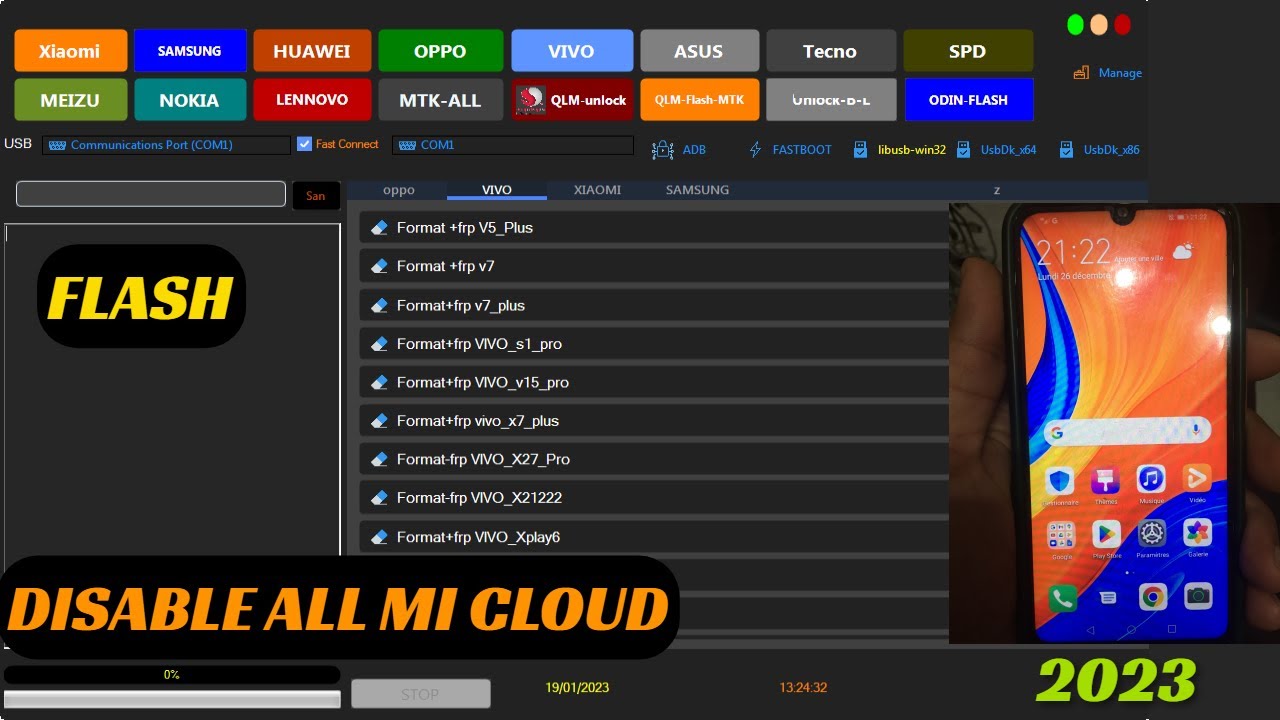
Task: Open the SPD chipset module
Action: [968, 51]
